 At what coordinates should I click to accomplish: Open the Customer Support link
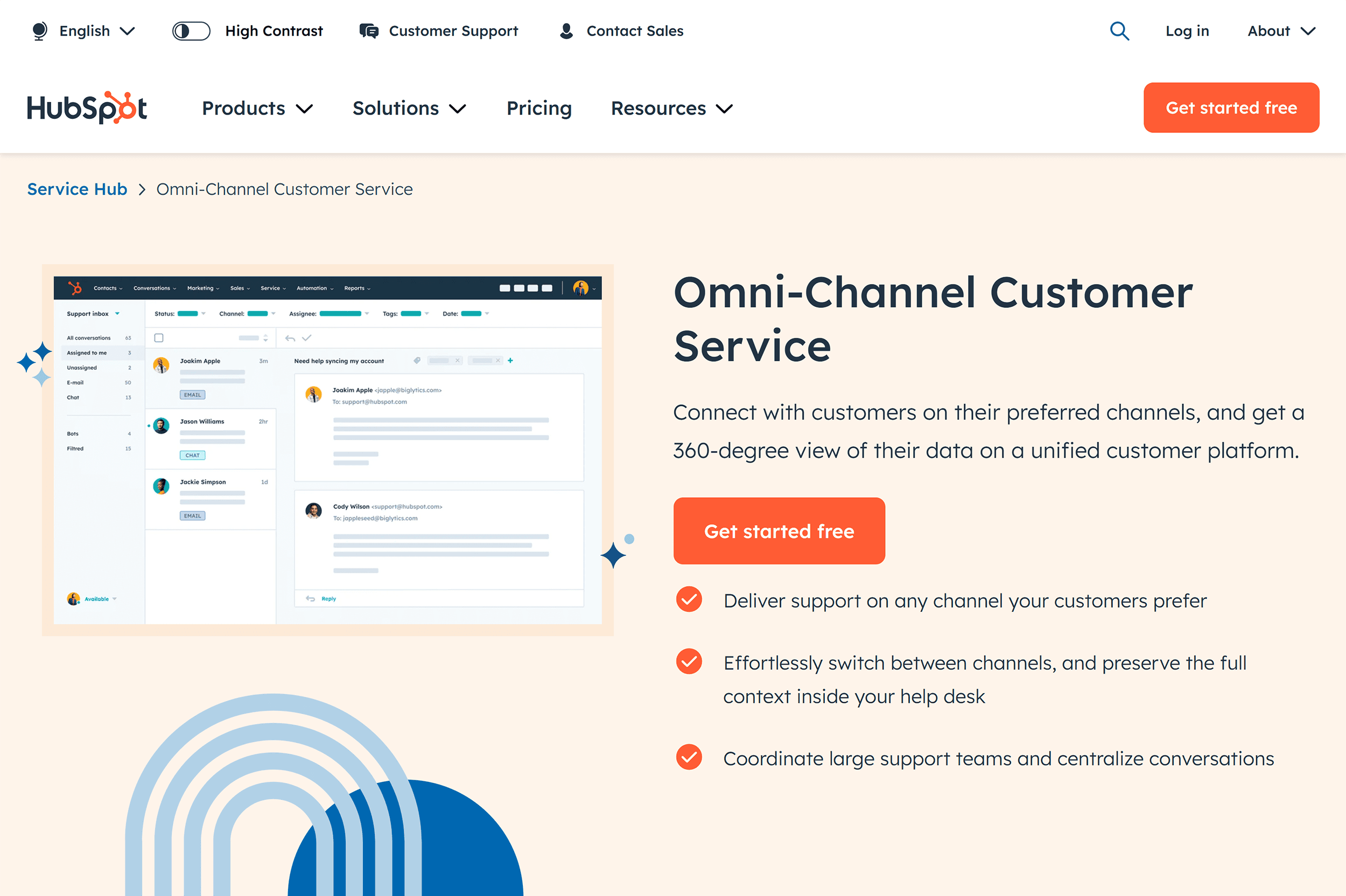click(438, 31)
